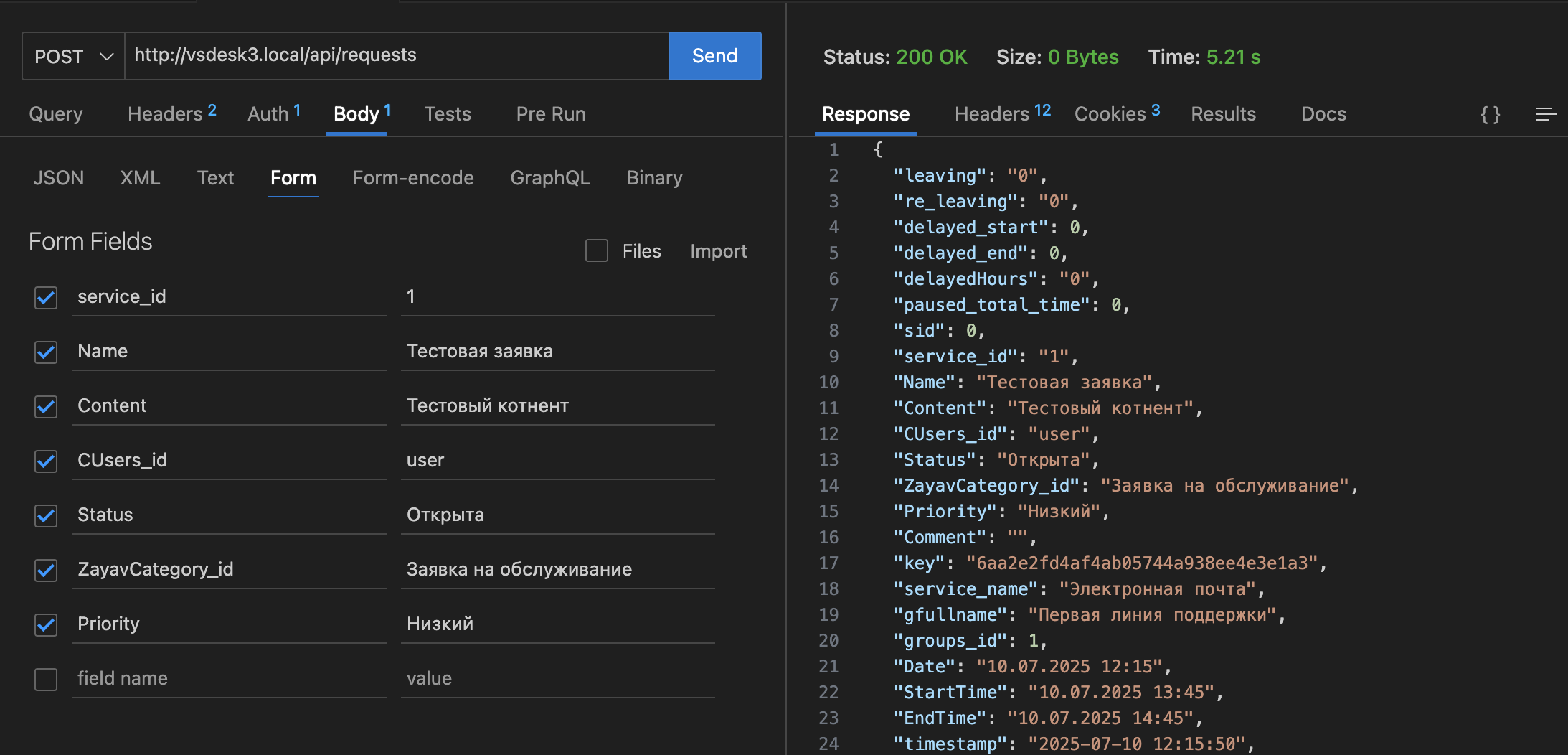The image size is (1568, 755).
Task: Open the Pre Run tab
Action: tap(550, 114)
